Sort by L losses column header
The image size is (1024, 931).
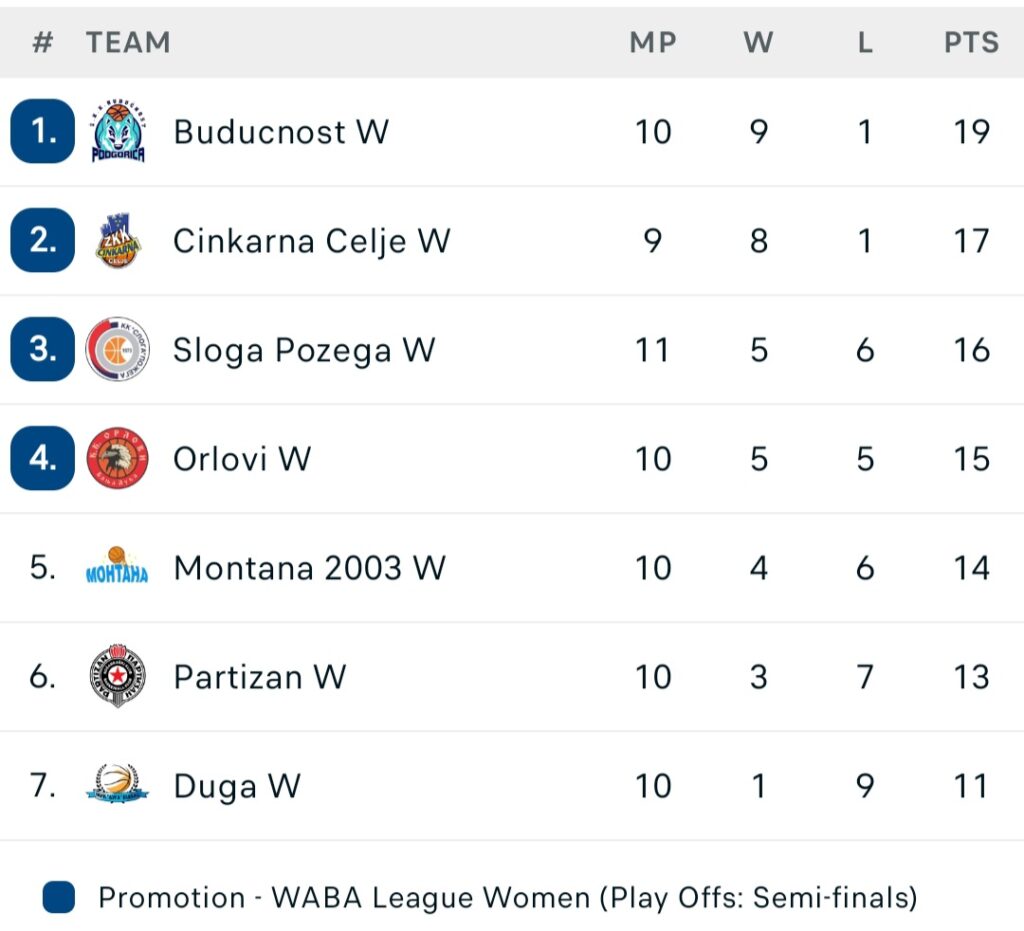(x=865, y=42)
